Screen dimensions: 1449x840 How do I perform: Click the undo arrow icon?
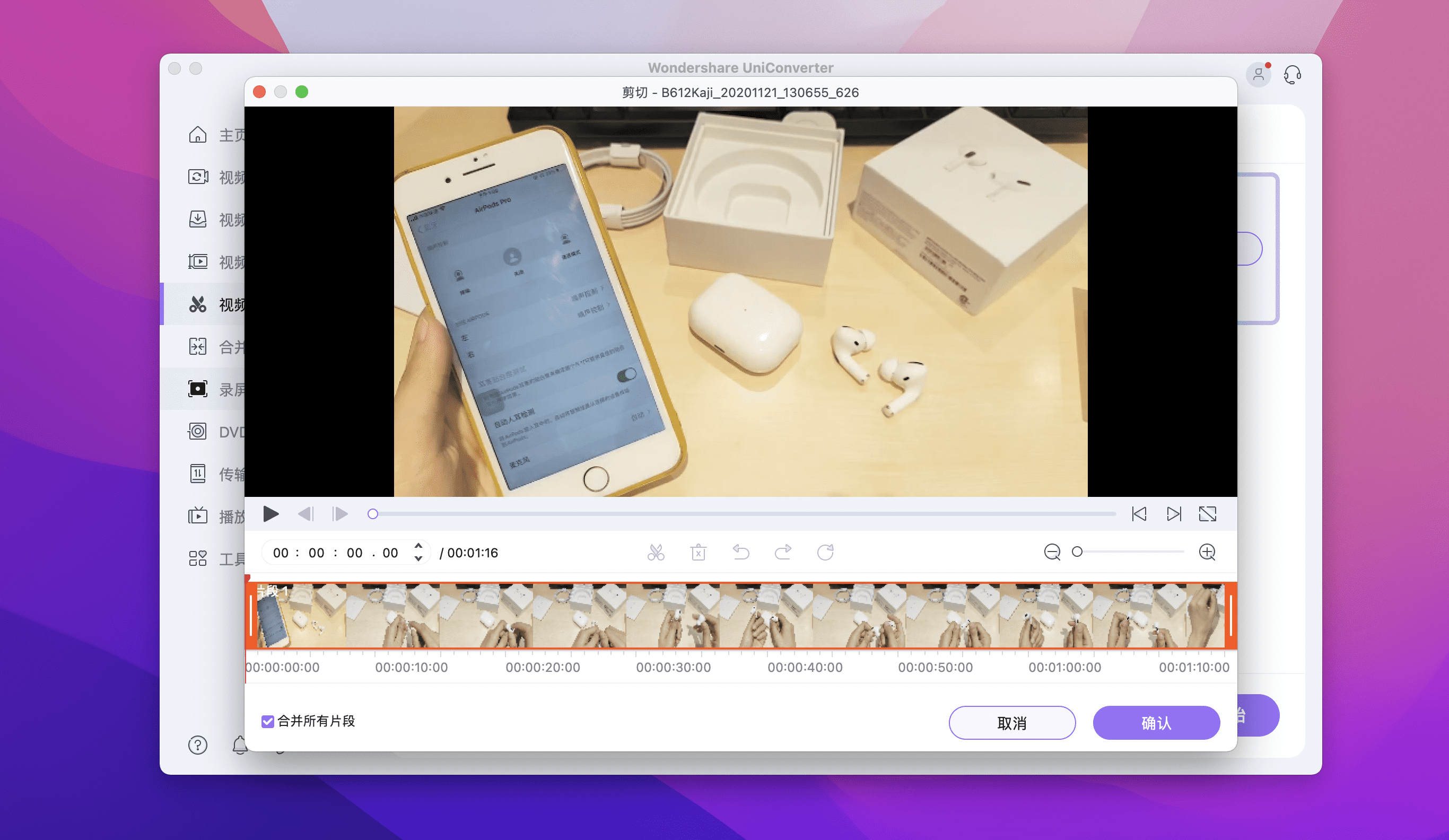pos(740,553)
